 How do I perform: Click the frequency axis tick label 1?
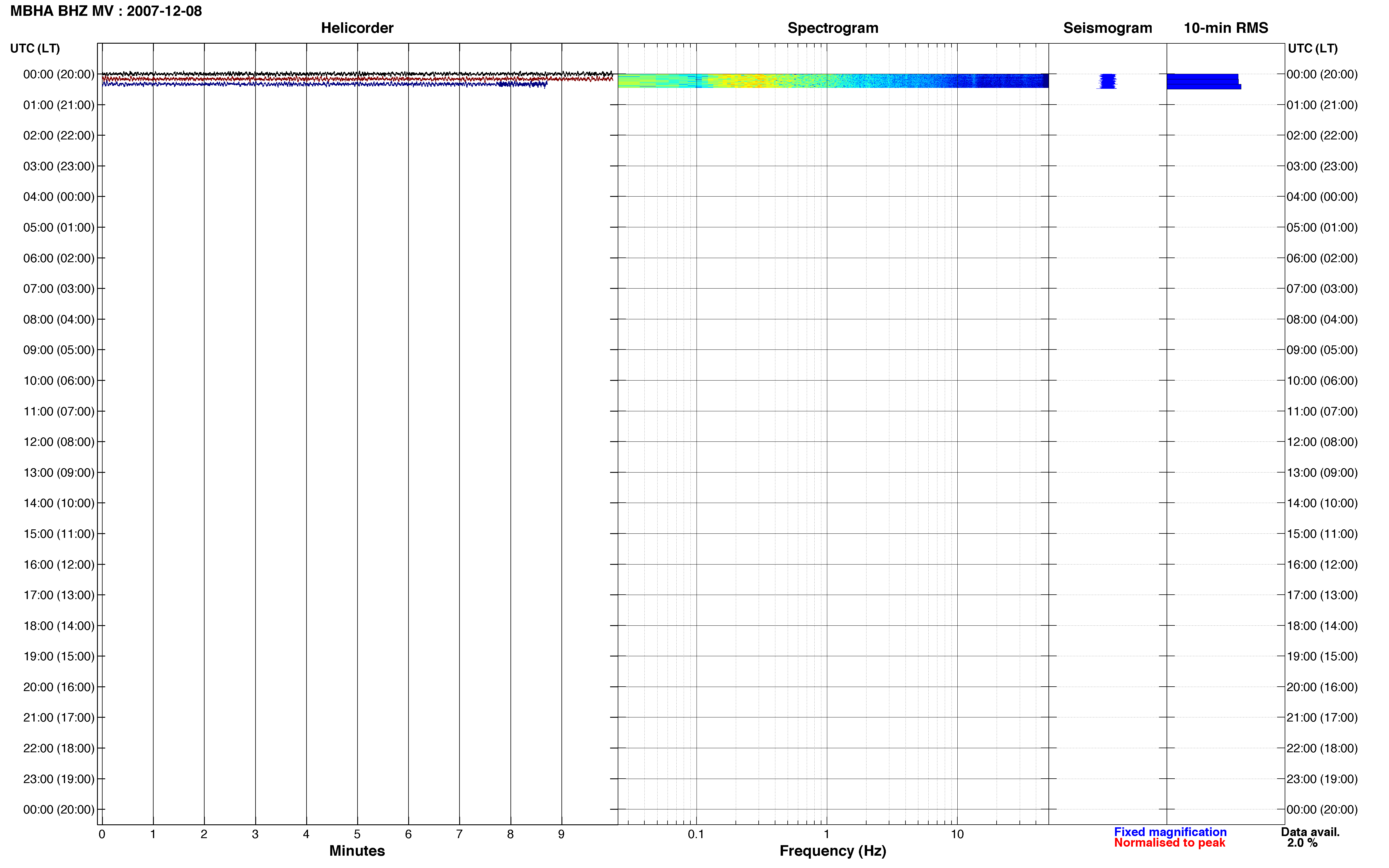(826, 835)
